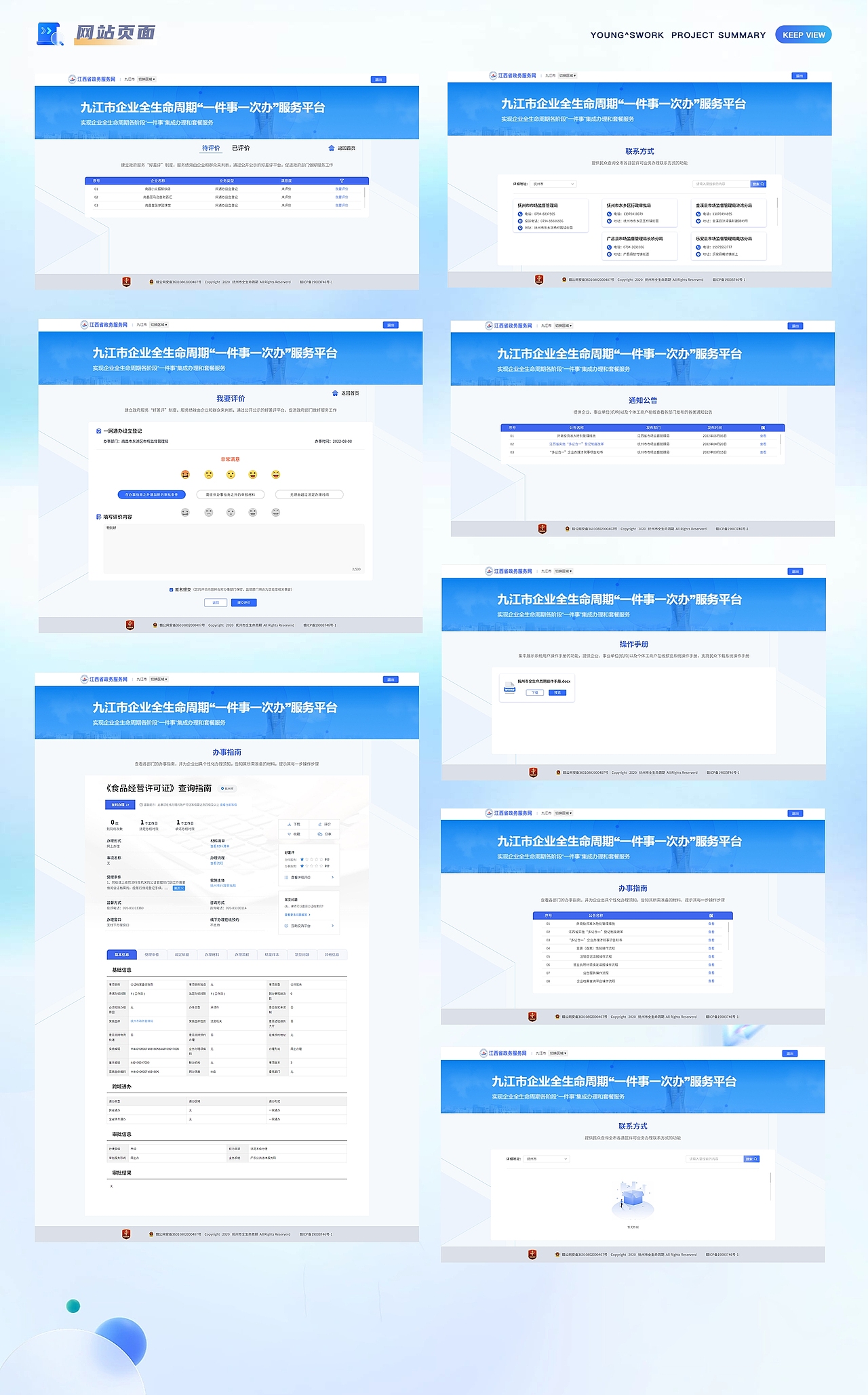
Task: Click first star of 办件服务 rating
Action: pos(302,859)
